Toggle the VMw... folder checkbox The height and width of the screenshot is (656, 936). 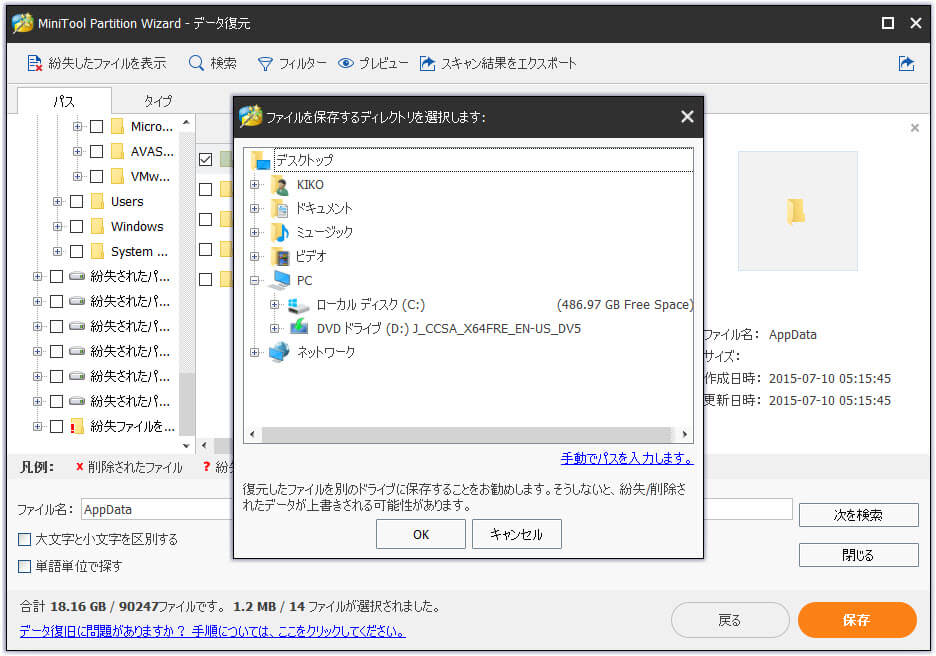pyautogui.click(x=97, y=177)
